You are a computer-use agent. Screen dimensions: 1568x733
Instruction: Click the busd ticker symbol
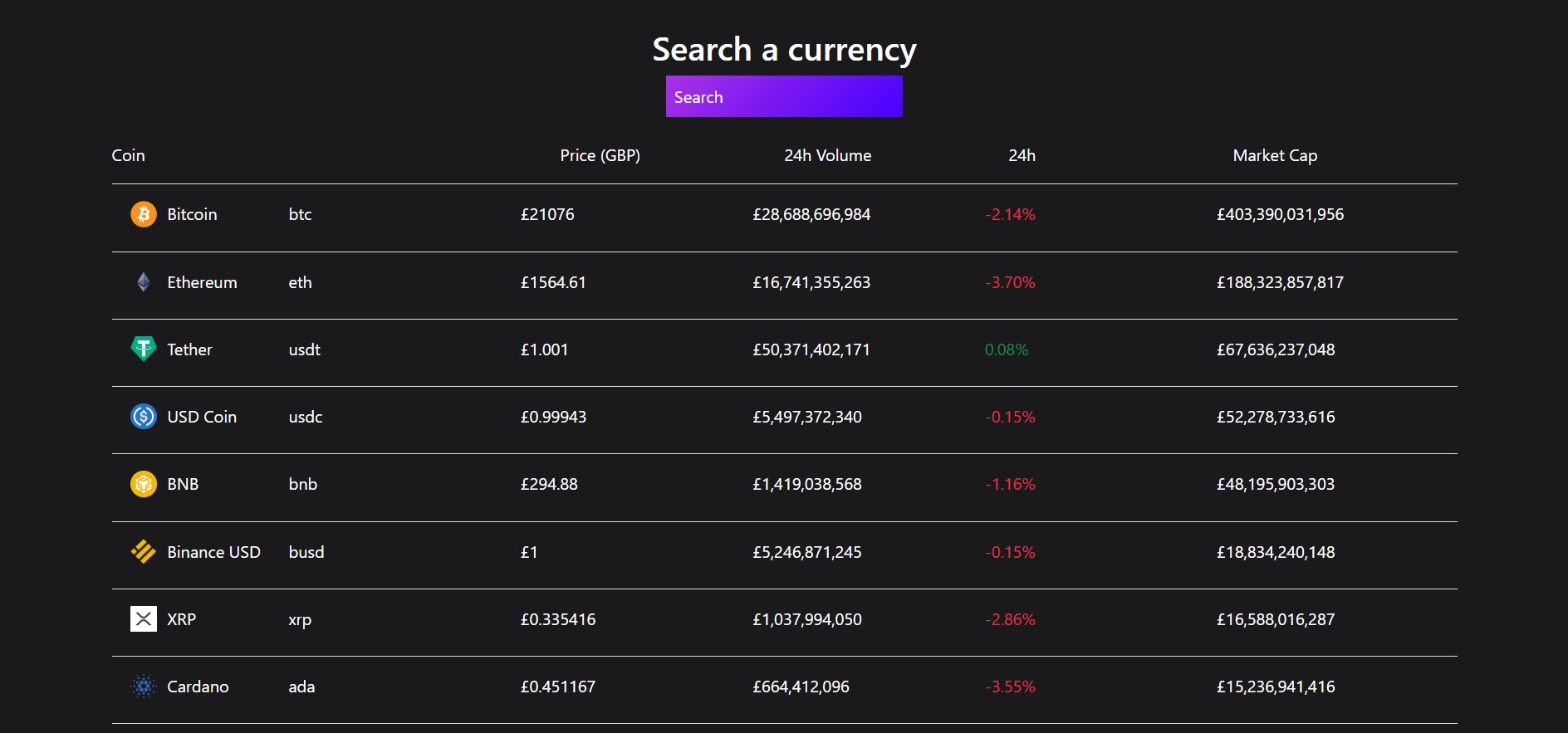(306, 552)
